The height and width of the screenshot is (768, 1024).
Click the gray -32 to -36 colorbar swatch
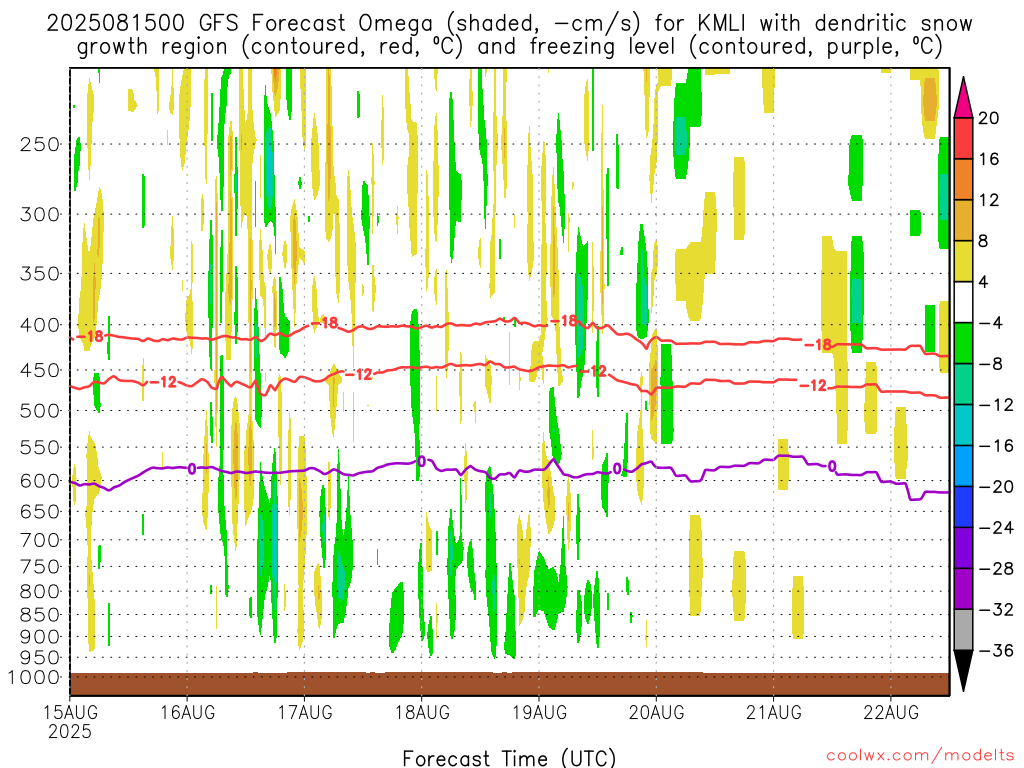point(963,630)
